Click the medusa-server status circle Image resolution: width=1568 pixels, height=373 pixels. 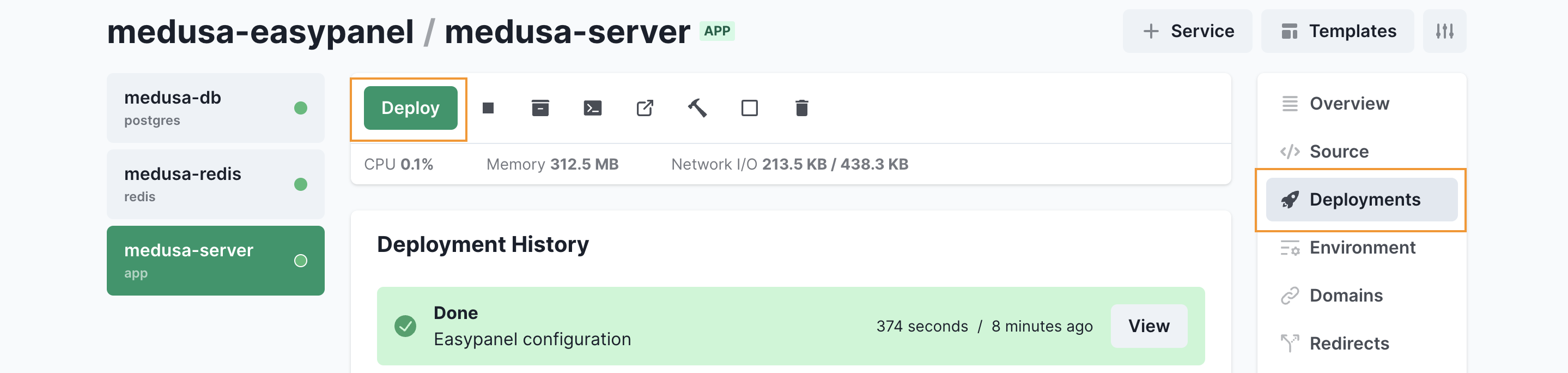click(x=300, y=261)
